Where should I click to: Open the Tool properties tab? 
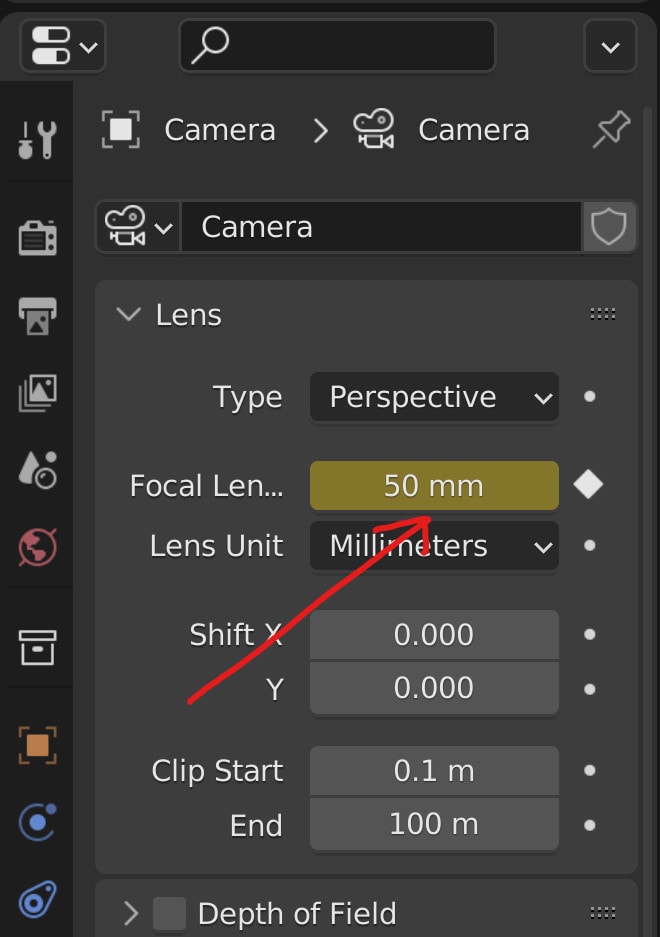pos(38,141)
